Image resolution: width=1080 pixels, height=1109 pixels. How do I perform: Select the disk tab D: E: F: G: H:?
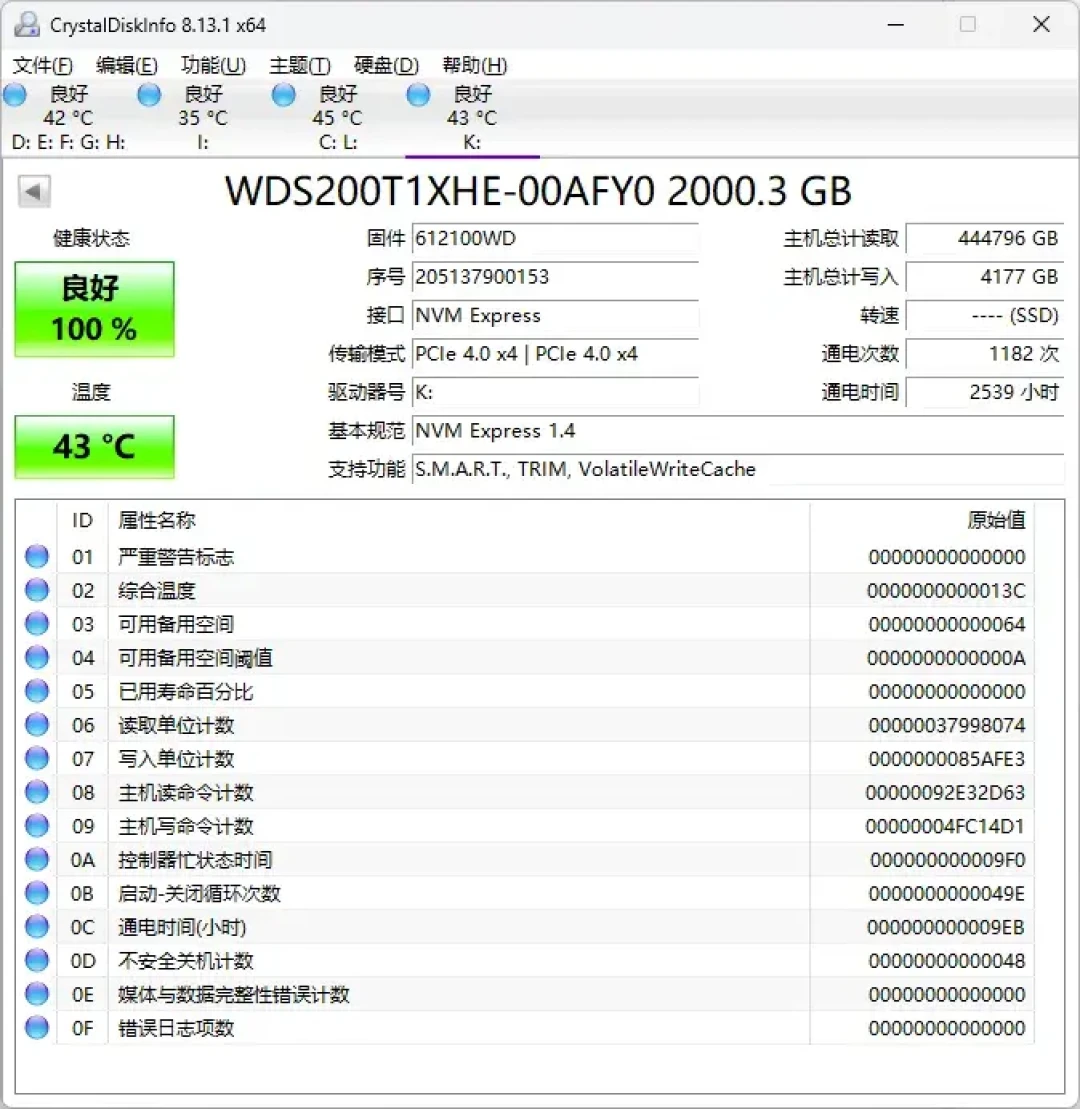(x=68, y=117)
